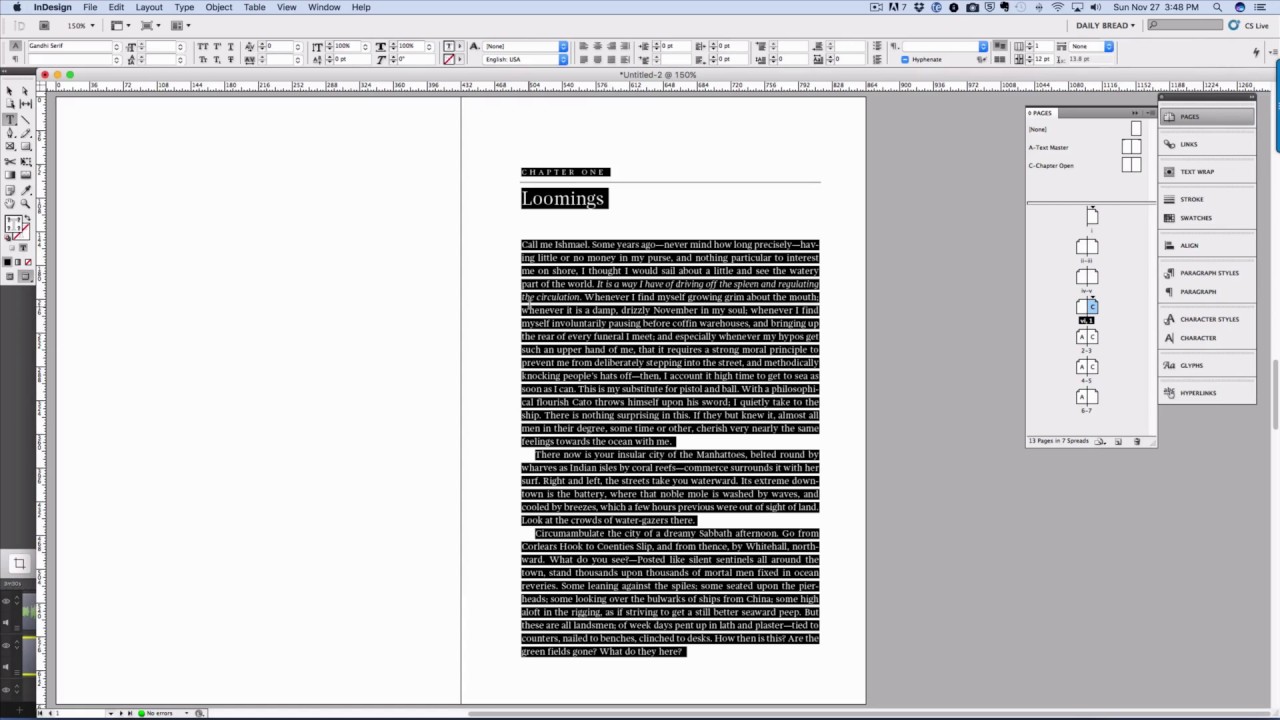Select the Zoom tool
The height and width of the screenshot is (720, 1280).
[x=25, y=204]
